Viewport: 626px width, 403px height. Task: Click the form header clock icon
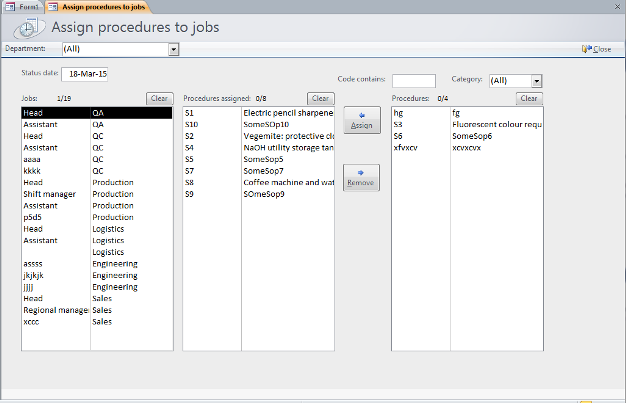point(29,27)
